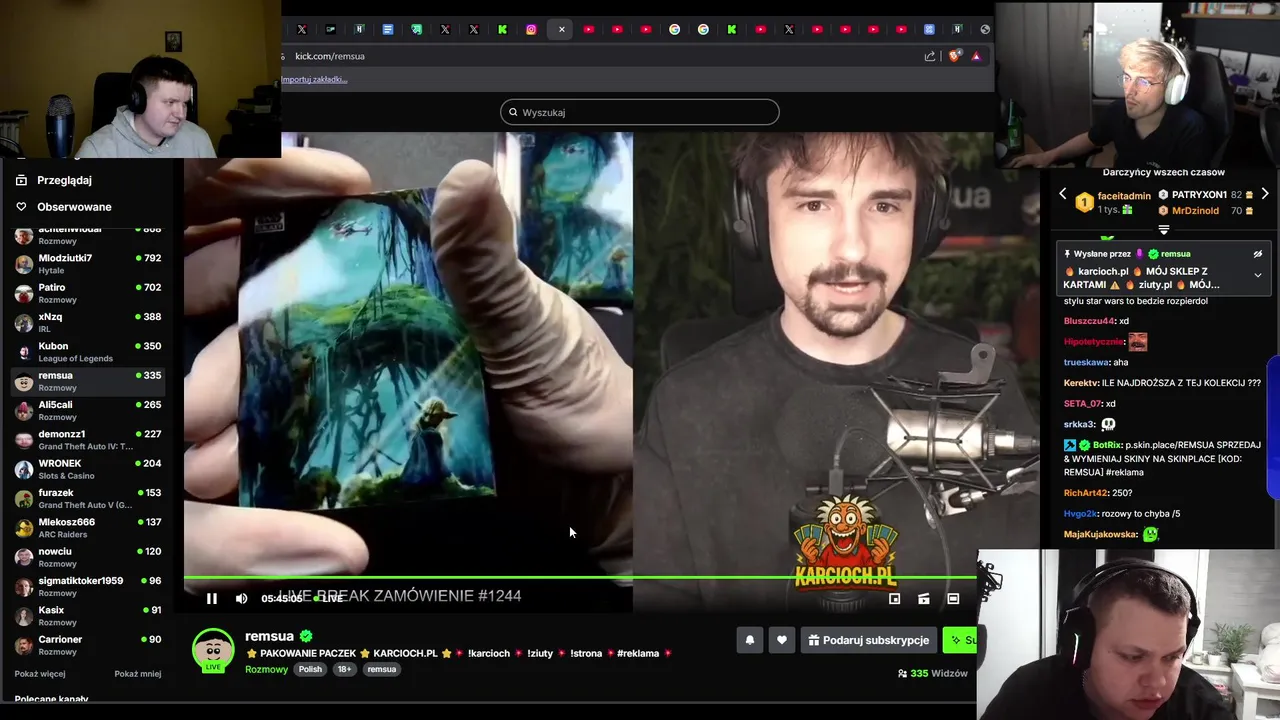Open Mlodziutki7 channel in the sidebar
Viewport: 1280px width, 720px height.
pos(88,264)
